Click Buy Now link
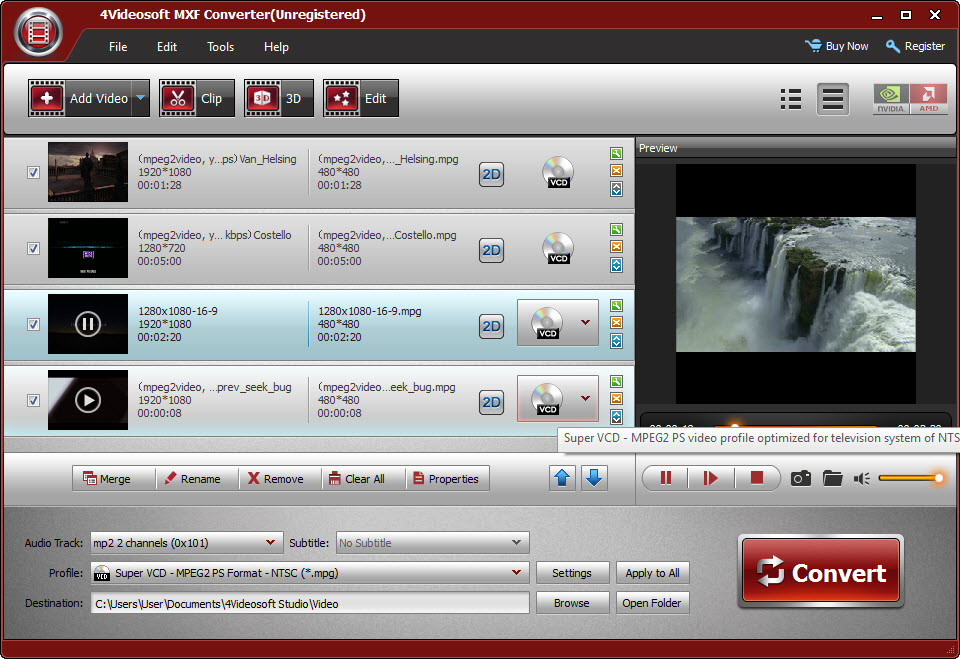960x659 pixels. click(x=837, y=46)
